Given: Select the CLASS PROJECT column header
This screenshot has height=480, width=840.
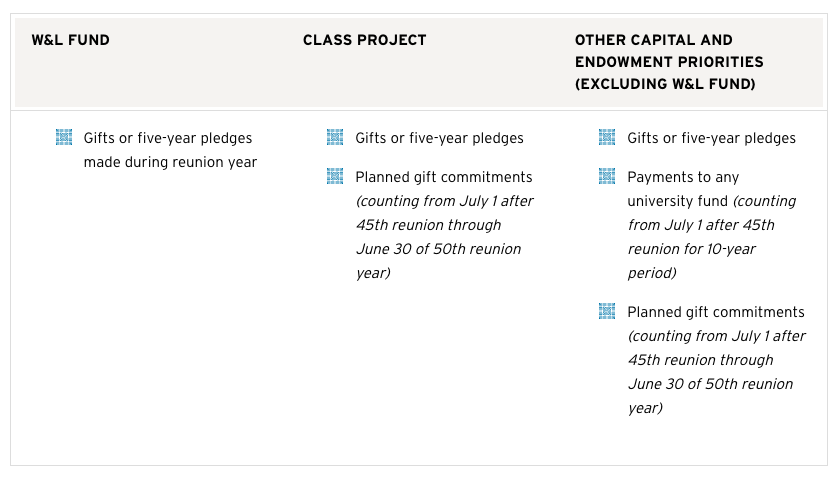Looking at the screenshot, I should 364,40.
